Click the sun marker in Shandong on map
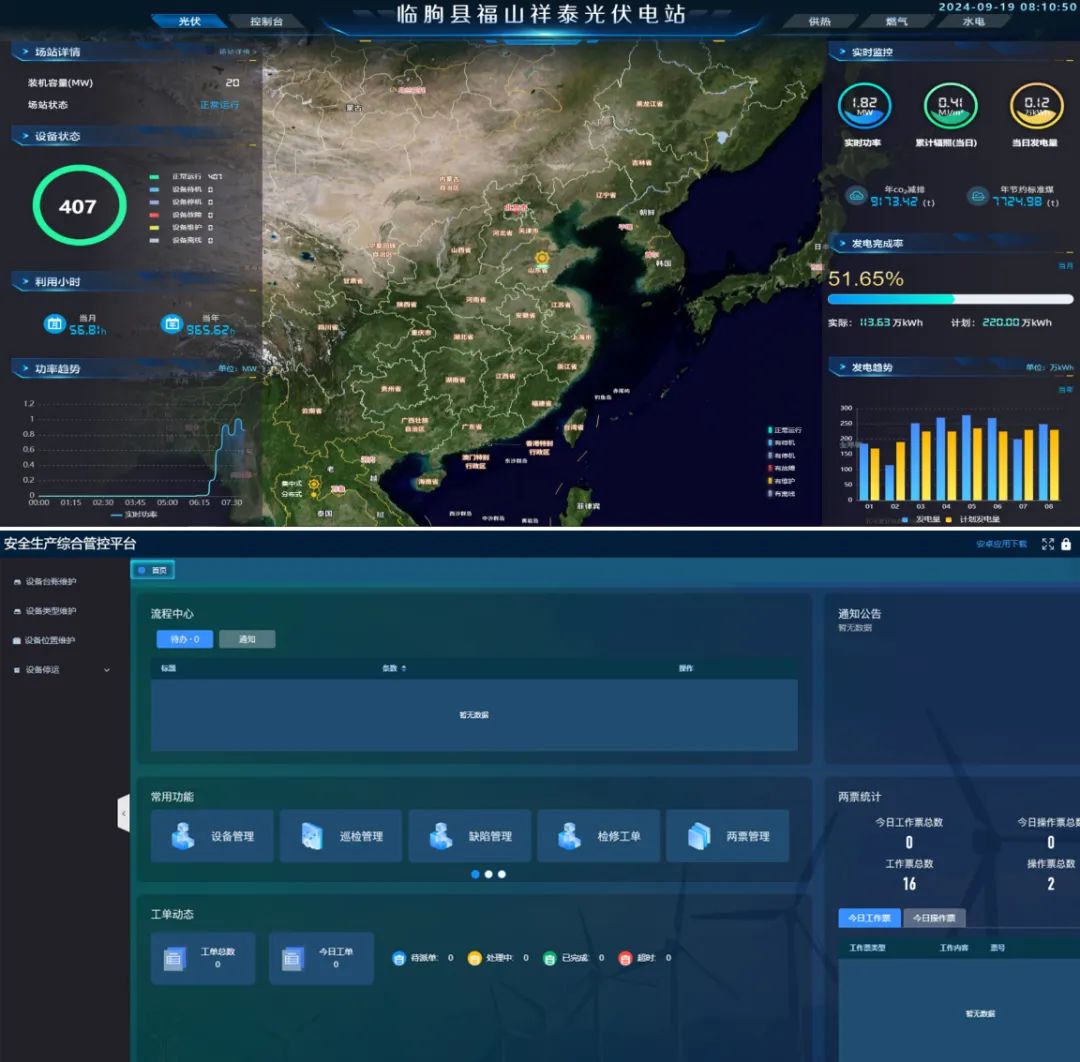Screen dimensions: 1080x1062 point(542,258)
